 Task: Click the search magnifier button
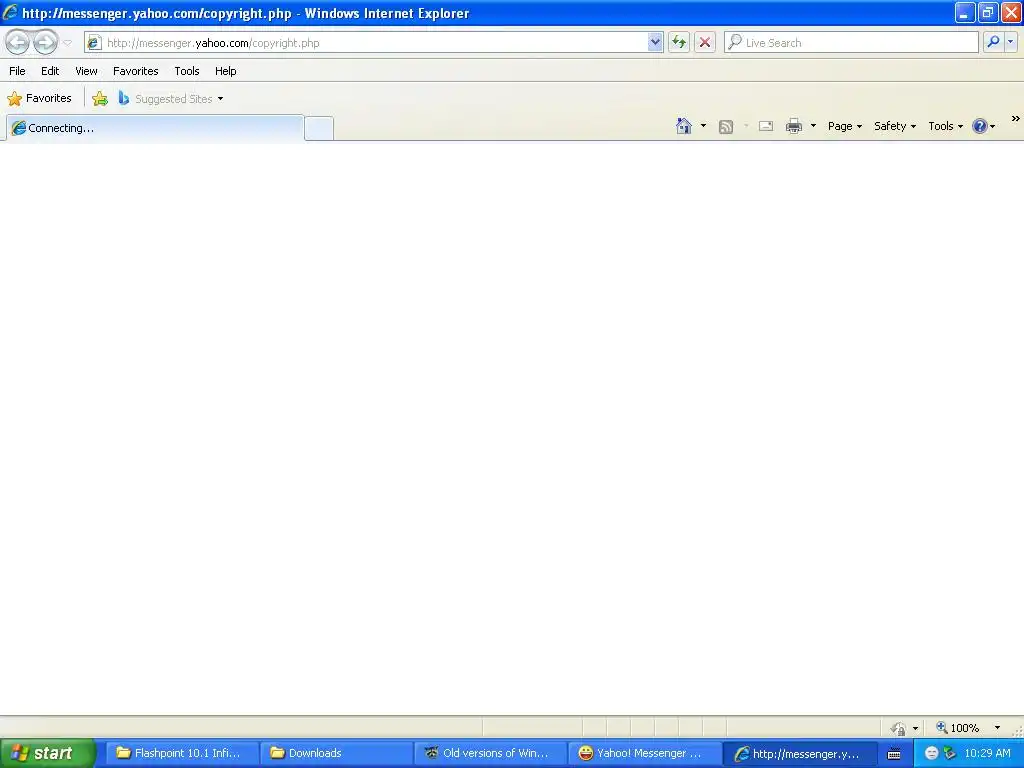[x=993, y=42]
